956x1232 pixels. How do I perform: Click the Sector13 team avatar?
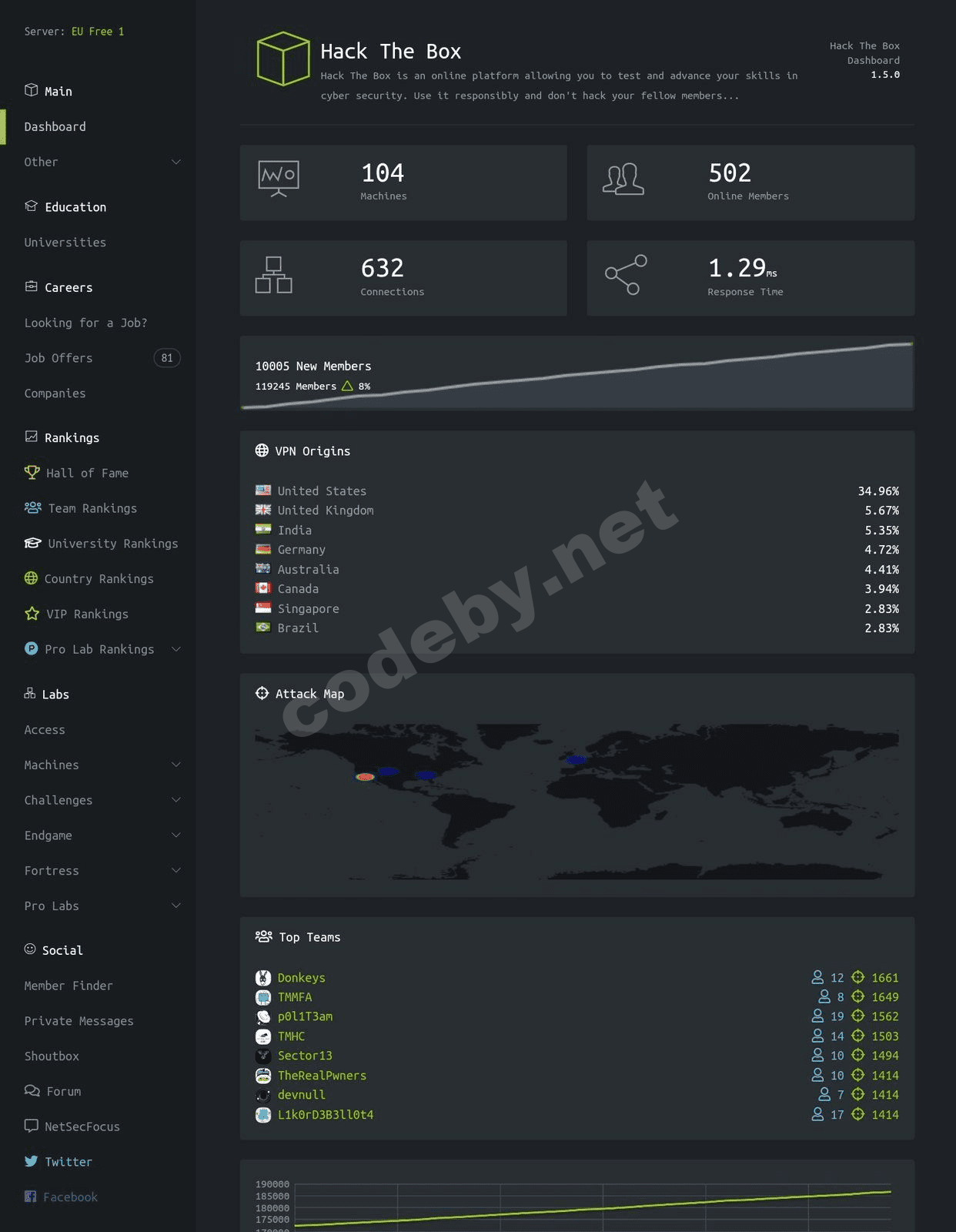(263, 1056)
